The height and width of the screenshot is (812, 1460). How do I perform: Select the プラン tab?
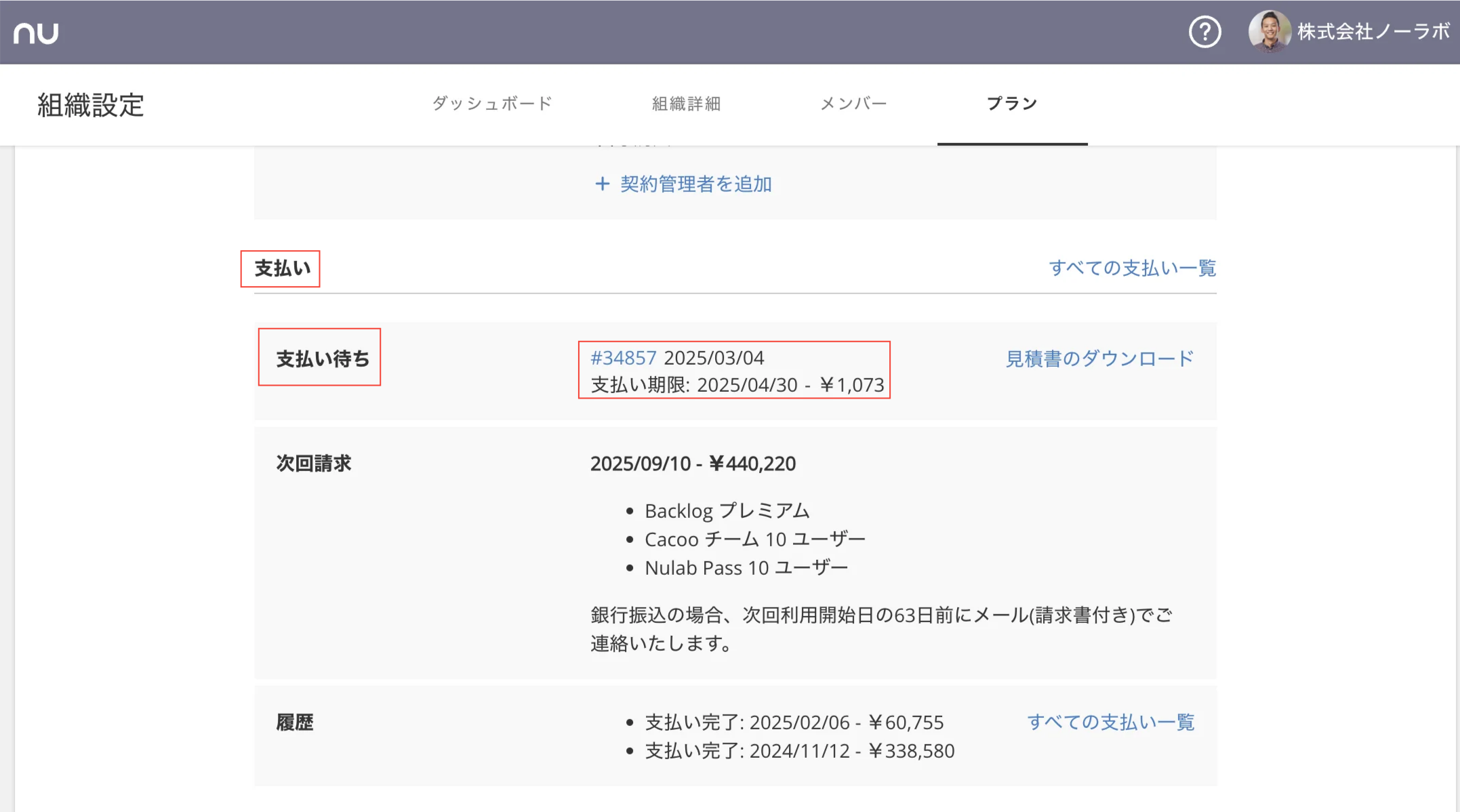point(1012,104)
